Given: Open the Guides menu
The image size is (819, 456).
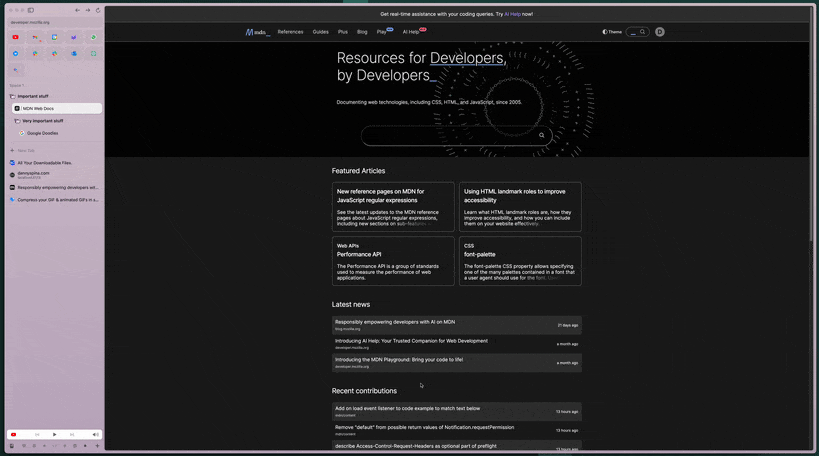Looking at the screenshot, I should pyautogui.click(x=321, y=32).
